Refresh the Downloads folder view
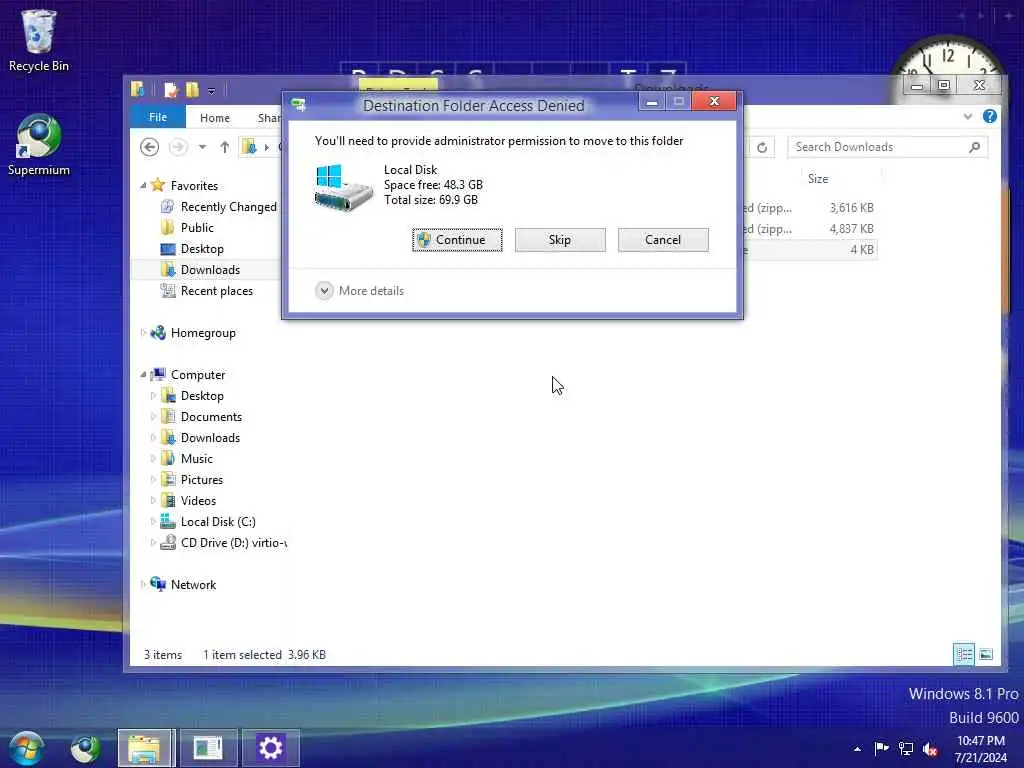The image size is (1024, 768). [x=761, y=147]
